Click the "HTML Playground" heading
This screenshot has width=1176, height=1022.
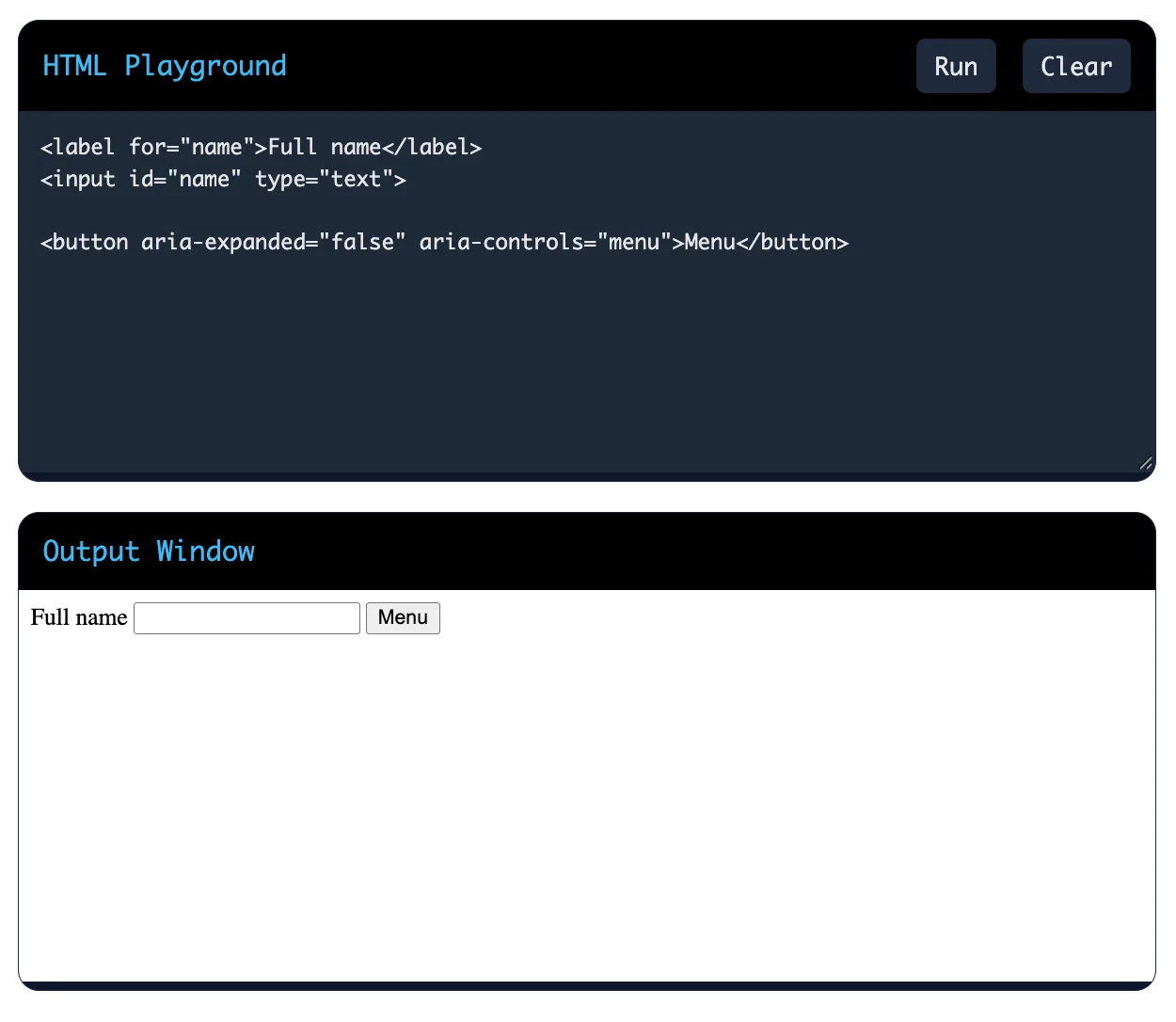[x=165, y=66]
